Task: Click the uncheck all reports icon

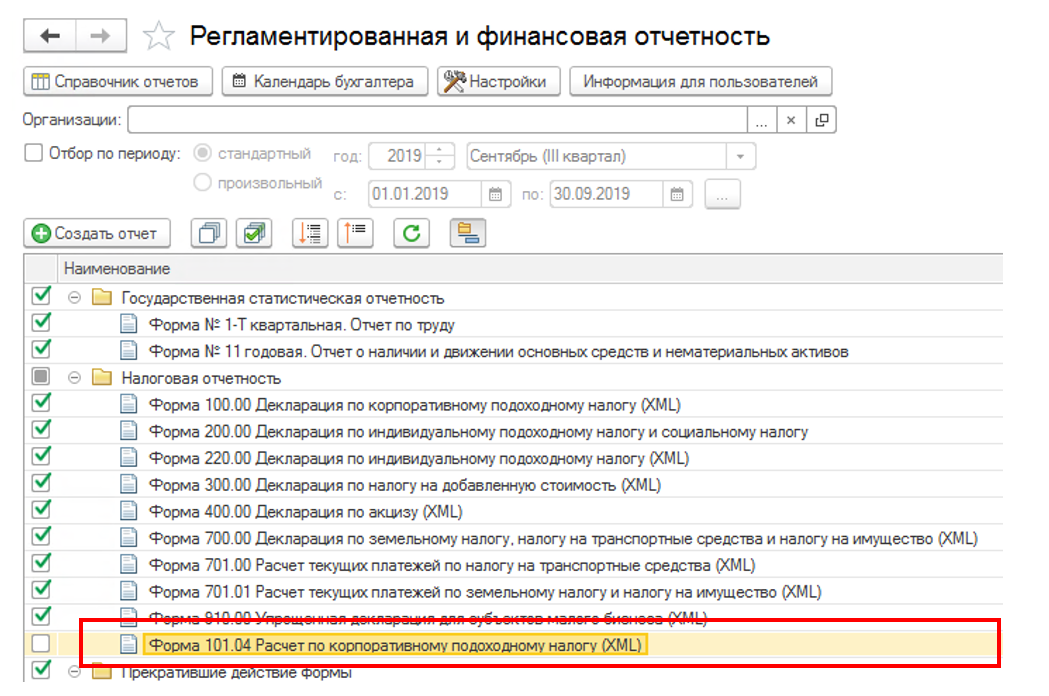Action: [210, 233]
